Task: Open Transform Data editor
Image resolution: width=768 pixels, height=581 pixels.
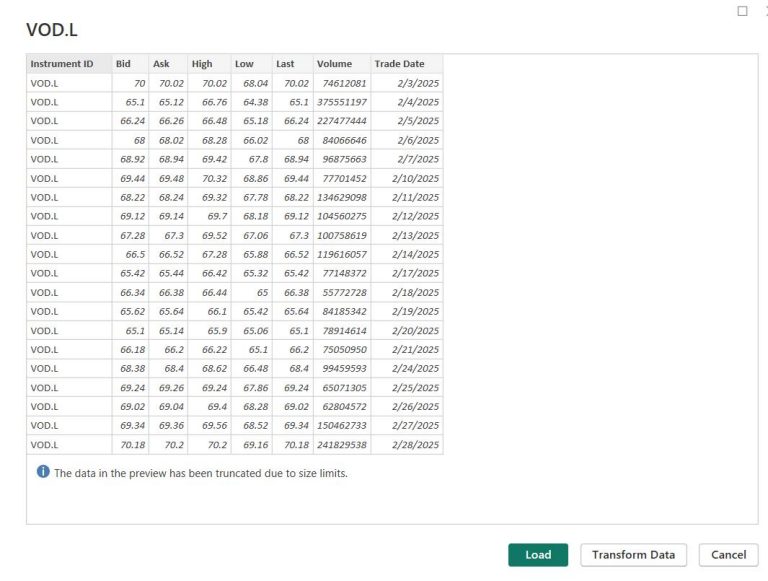Action: (633, 555)
